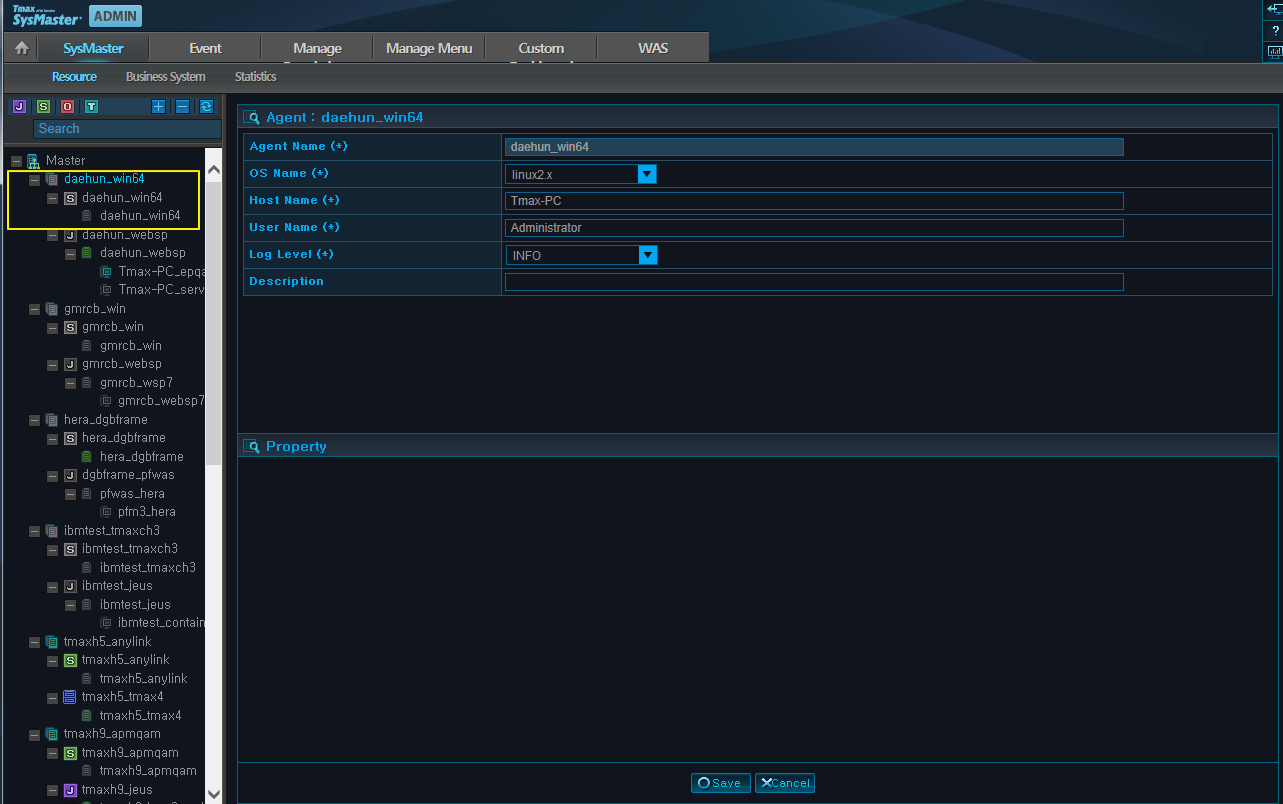Click the User Name field
The width and height of the screenshot is (1283, 804).
pyautogui.click(x=814, y=228)
